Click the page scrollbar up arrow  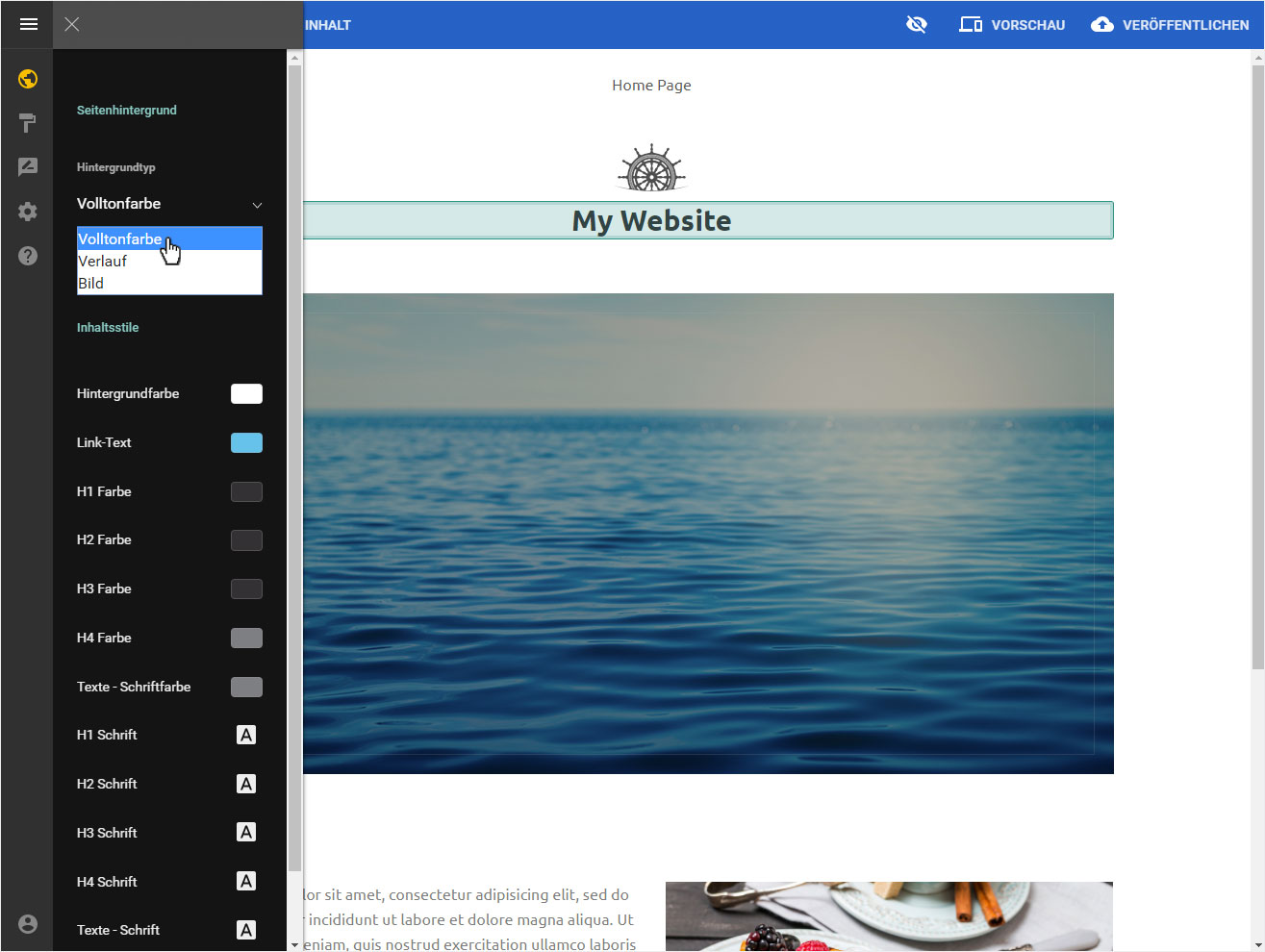(x=1257, y=58)
